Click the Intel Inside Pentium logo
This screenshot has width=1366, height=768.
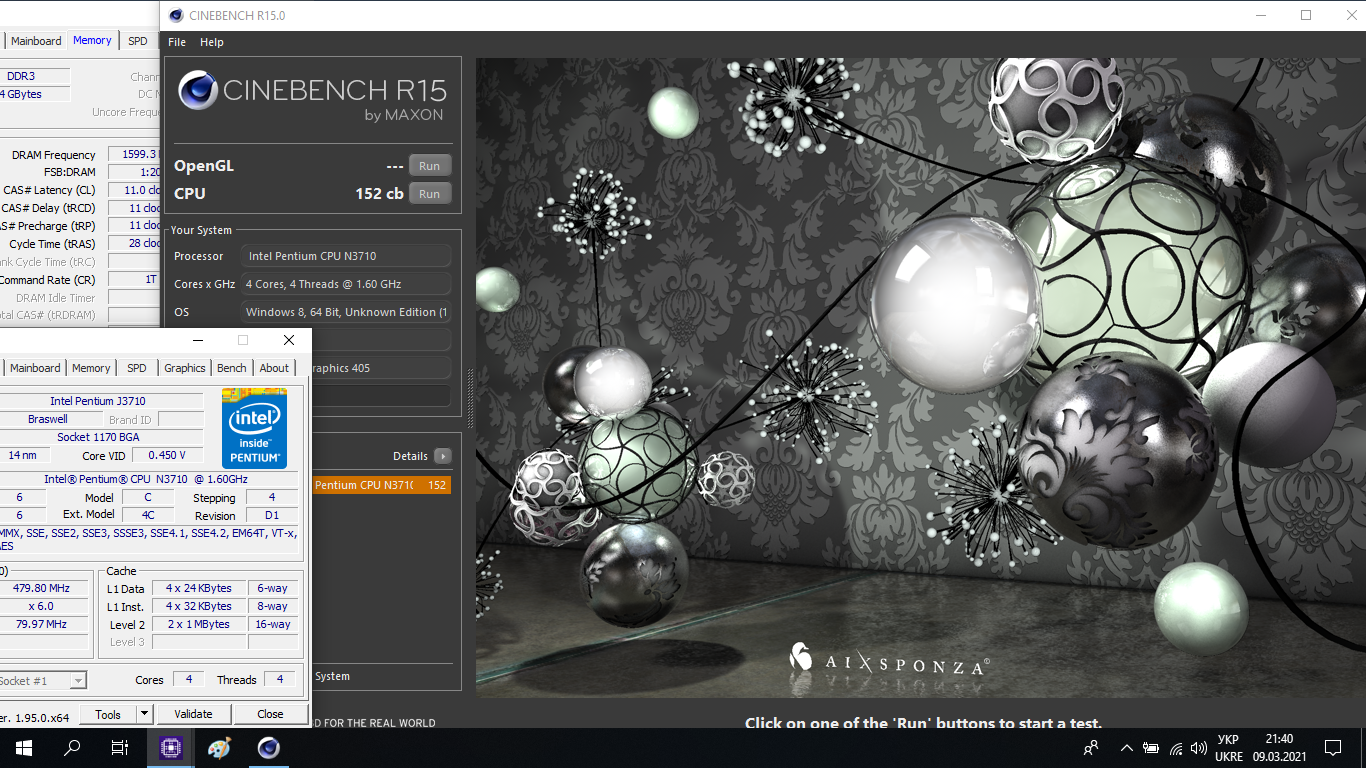[254, 428]
